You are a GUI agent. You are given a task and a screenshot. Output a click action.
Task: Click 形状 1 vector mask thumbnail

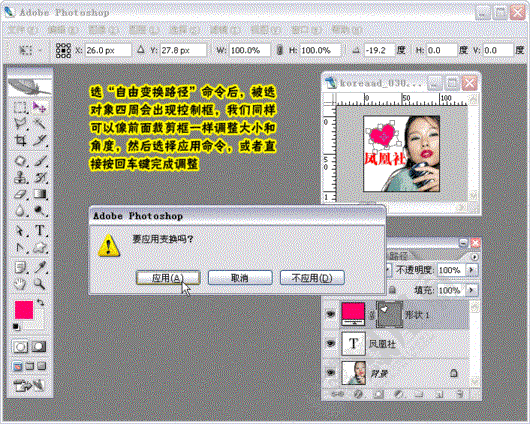tap(390, 314)
